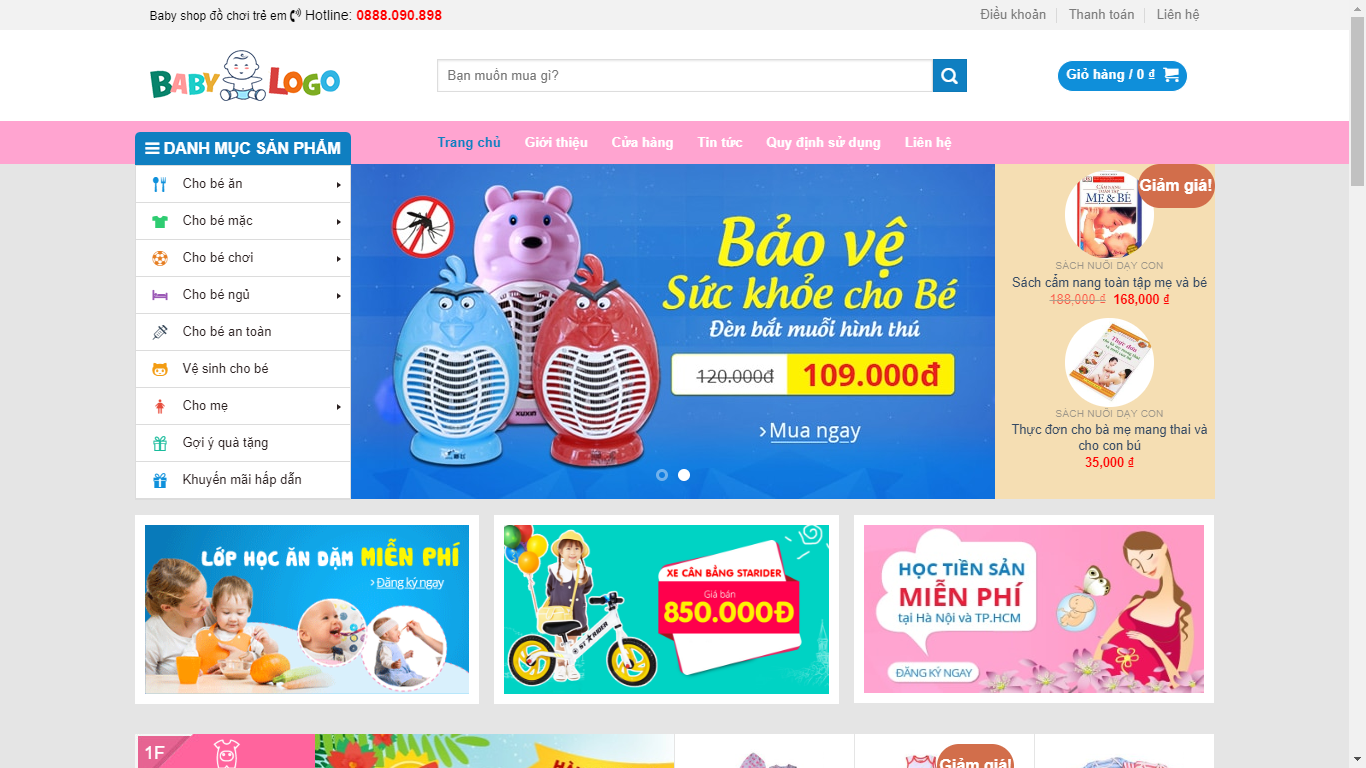The image size is (1366, 768).
Task: Open the shopping cart icon
Action: 1171,75
